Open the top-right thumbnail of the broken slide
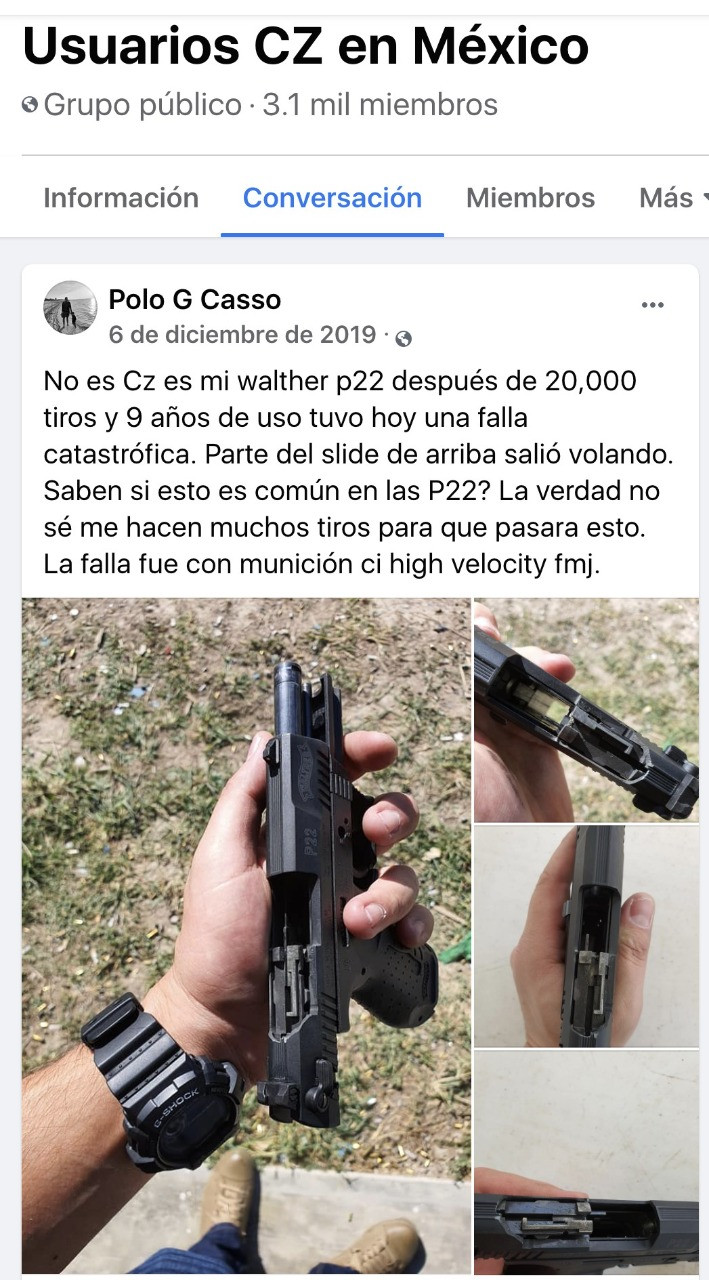The height and width of the screenshot is (1280, 709). pos(586,710)
